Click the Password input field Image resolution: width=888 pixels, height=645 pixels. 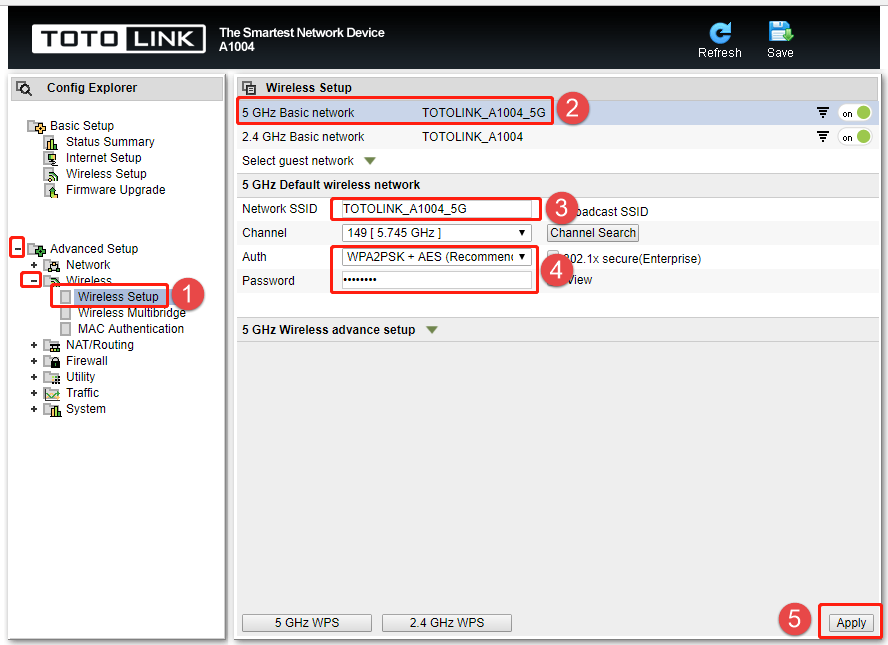436,280
